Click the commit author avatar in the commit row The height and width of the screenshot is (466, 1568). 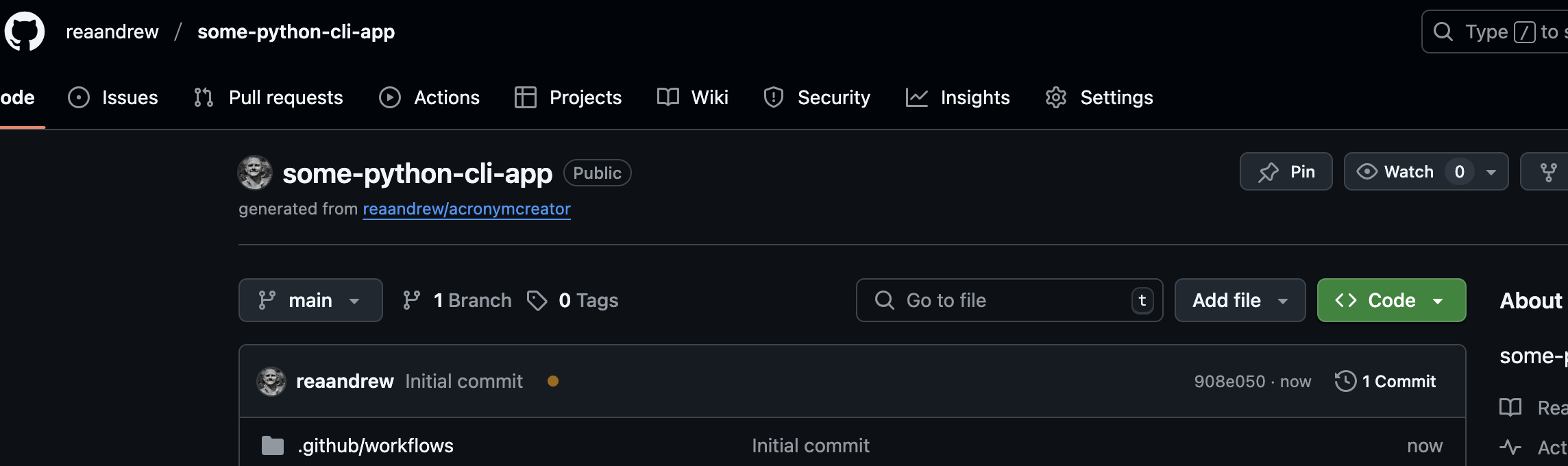coord(271,381)
